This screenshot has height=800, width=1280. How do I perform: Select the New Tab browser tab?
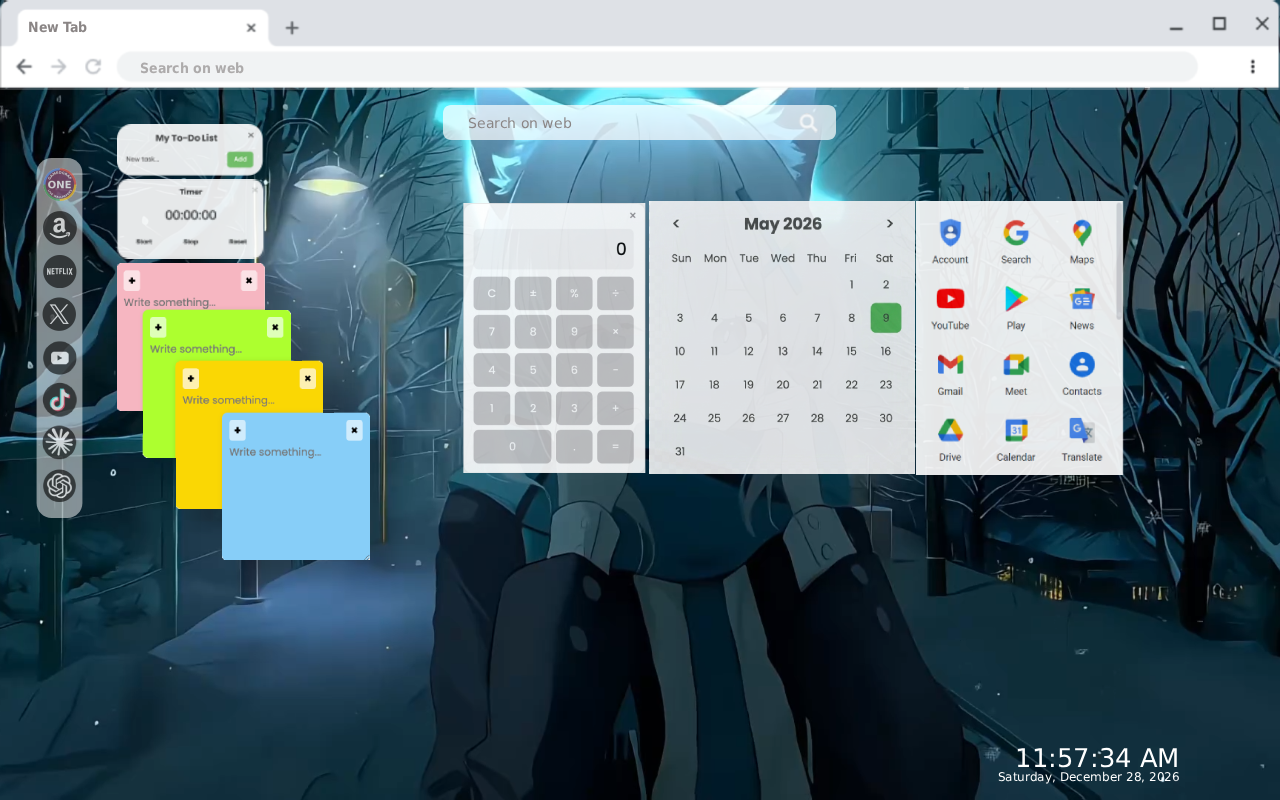tap(142, 28)
